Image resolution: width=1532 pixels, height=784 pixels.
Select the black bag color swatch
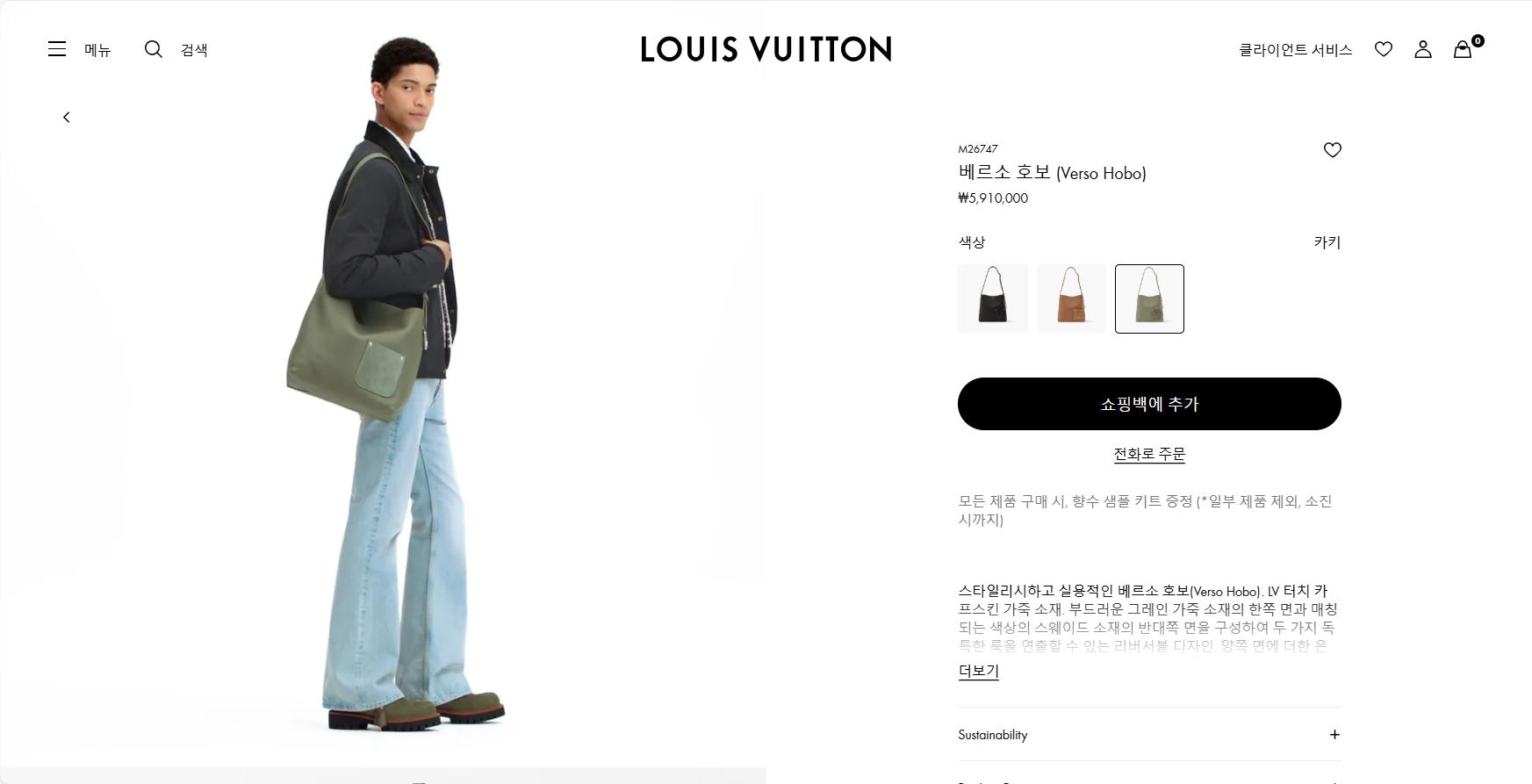click(993, 298)
